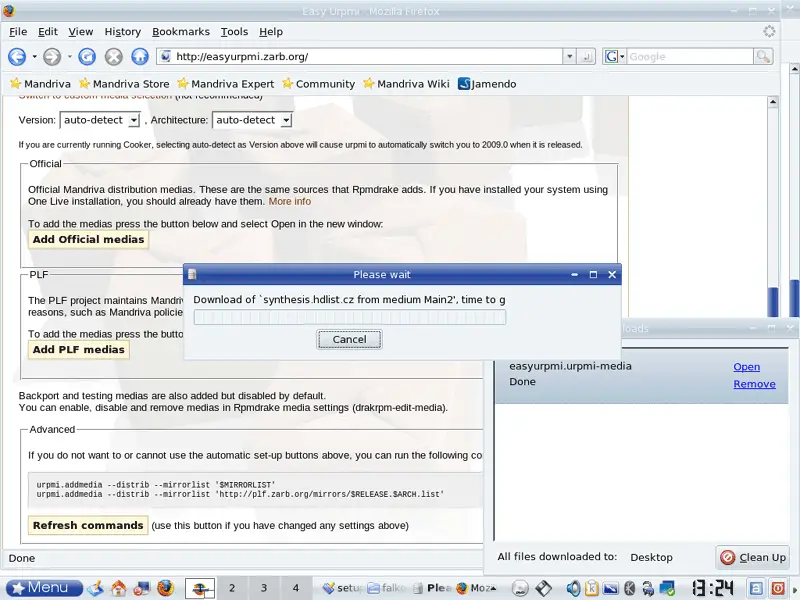
Task: Click the Bluetooth tray icon
Action: pos(630,588)
